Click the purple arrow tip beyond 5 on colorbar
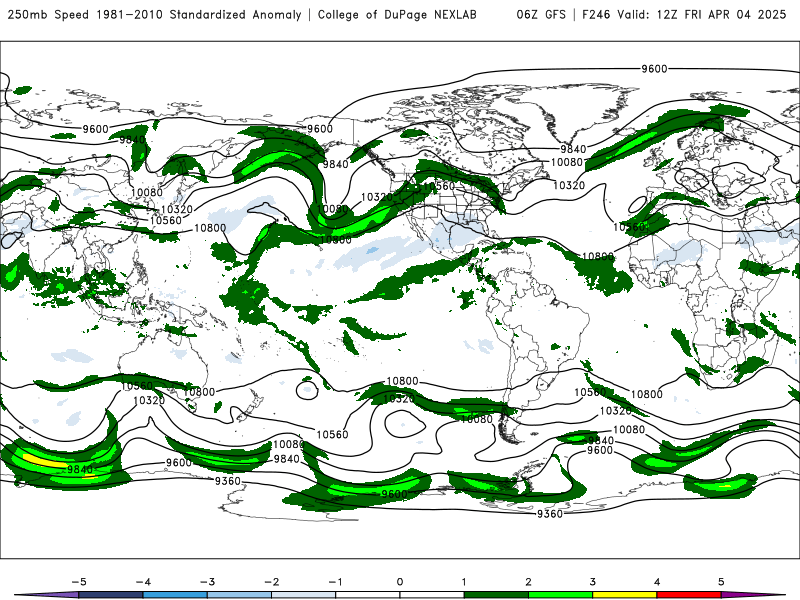The width and height of the screenshot is (800, 600). click(753, 595)
